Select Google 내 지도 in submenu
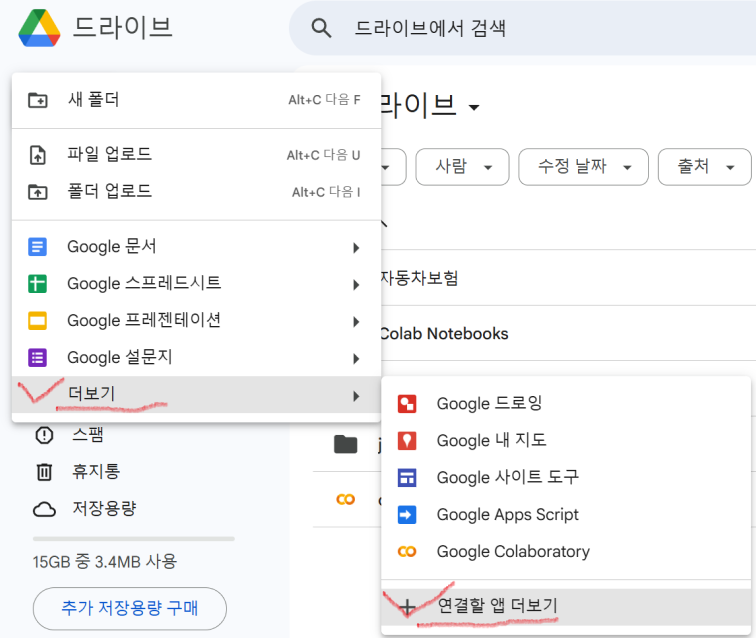This screenshot has width=756, height=638. 566,441
